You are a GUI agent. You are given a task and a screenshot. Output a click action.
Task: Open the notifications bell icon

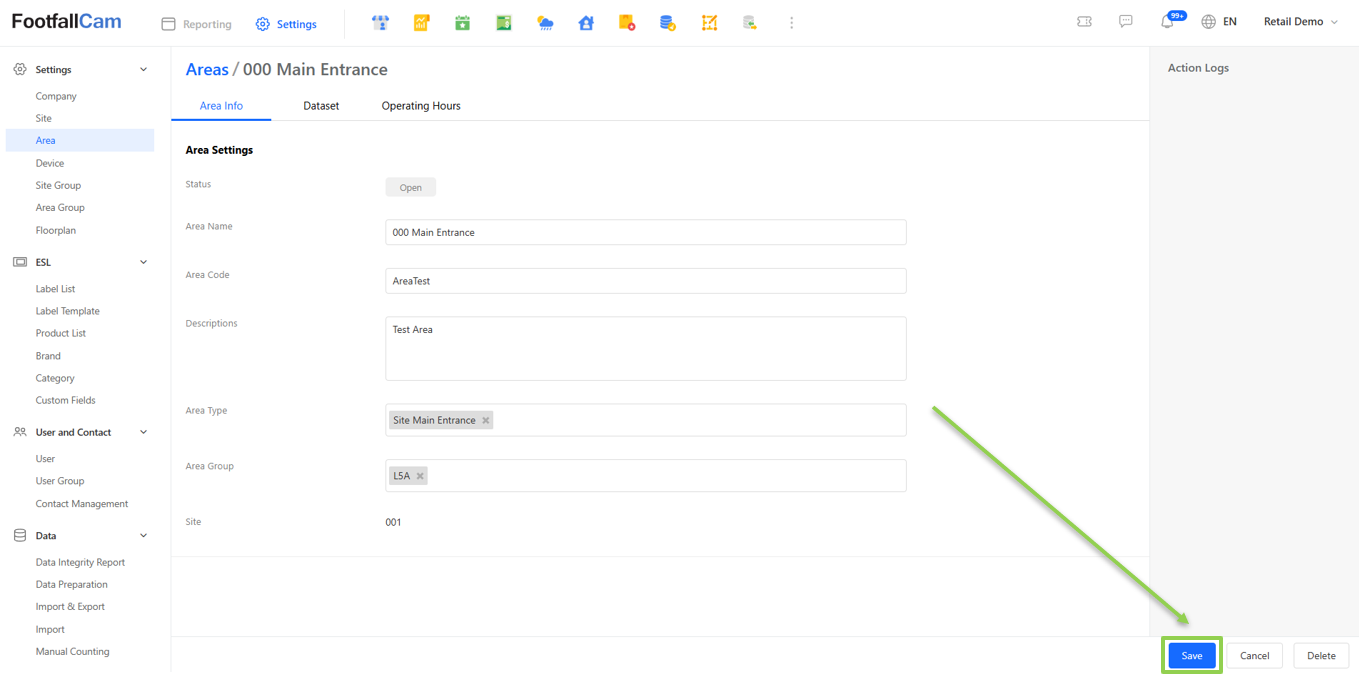tap(1167, 22)
